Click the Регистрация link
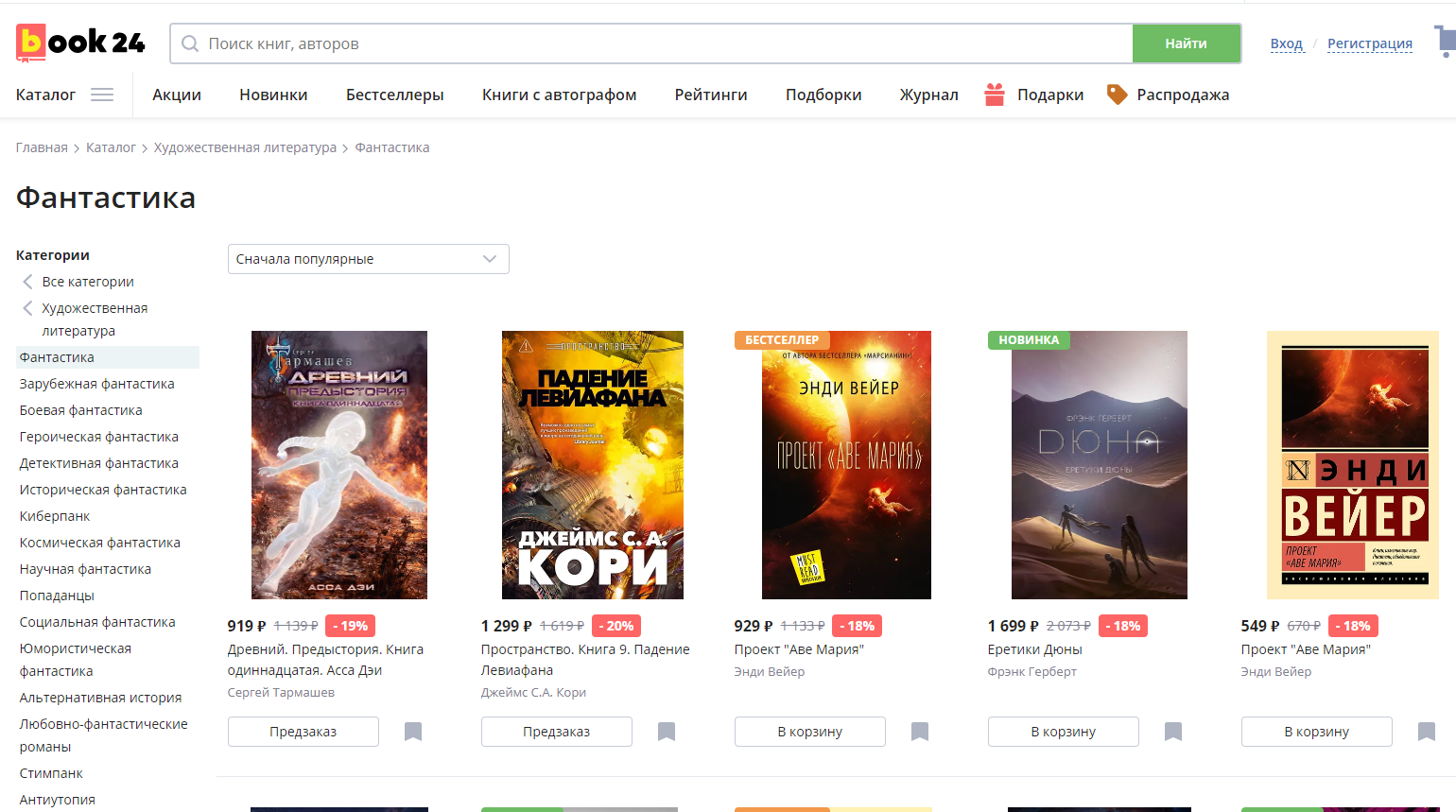This screenshot has width=1456, height=812. pyautogui.click(x=1370, y=43)
